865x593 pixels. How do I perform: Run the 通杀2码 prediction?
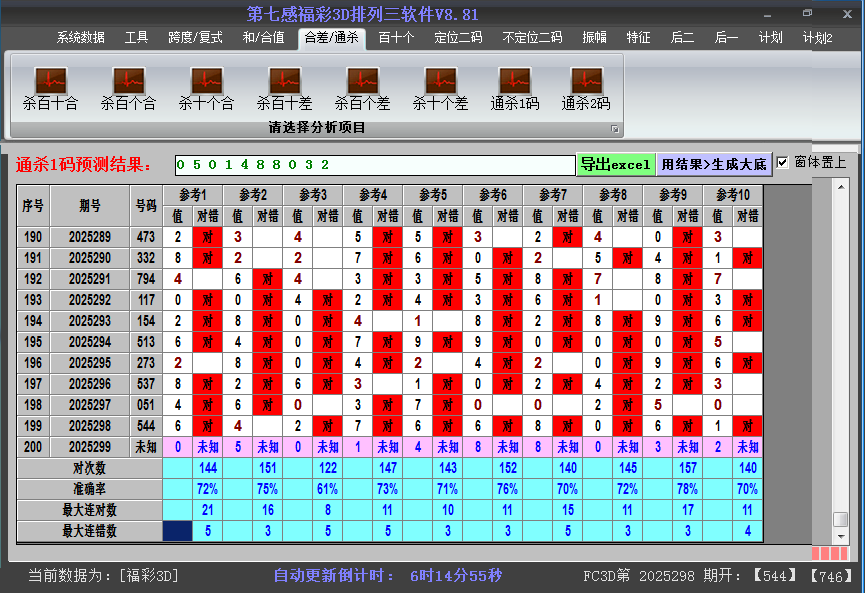586,88
